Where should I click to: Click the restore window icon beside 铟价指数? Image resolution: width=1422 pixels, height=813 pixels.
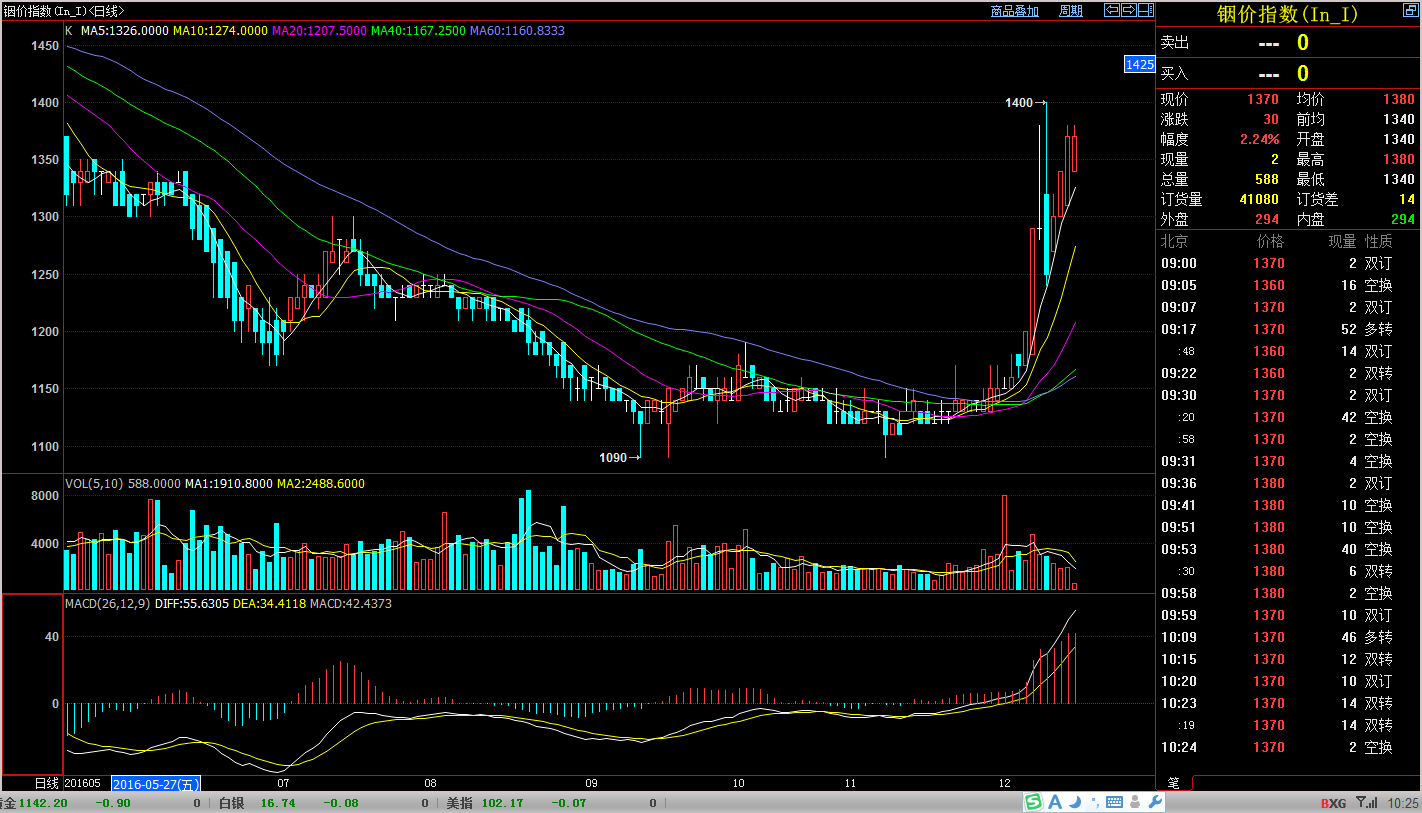point(1406,12)
